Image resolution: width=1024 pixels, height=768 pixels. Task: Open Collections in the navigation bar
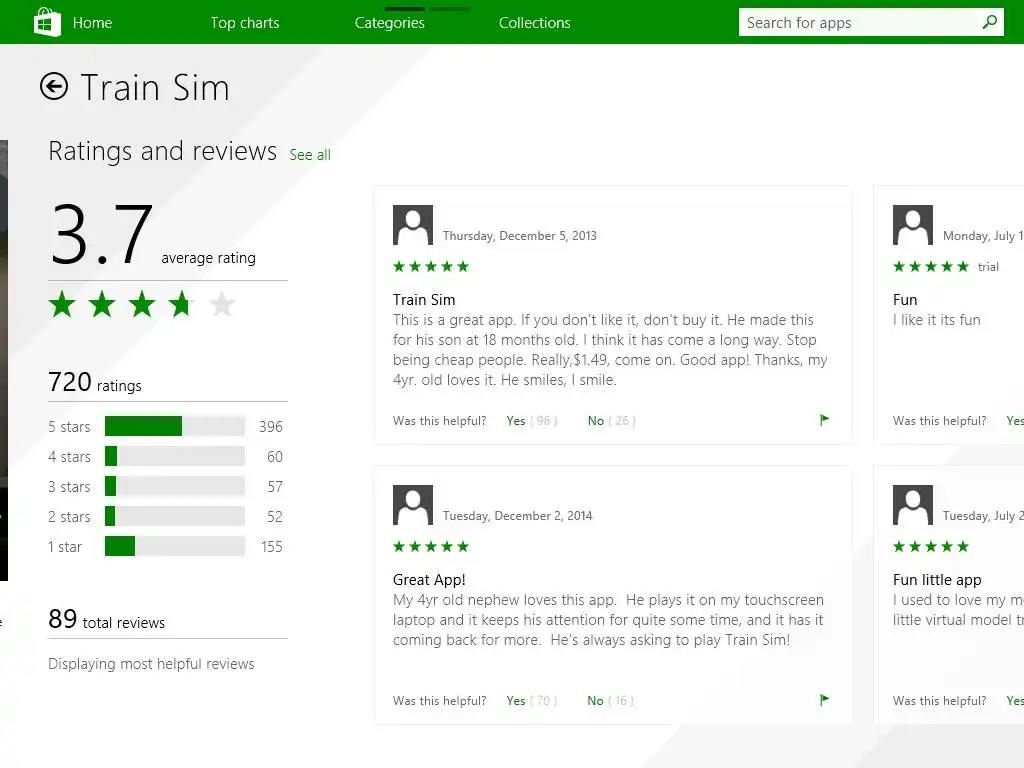(535, 23)
